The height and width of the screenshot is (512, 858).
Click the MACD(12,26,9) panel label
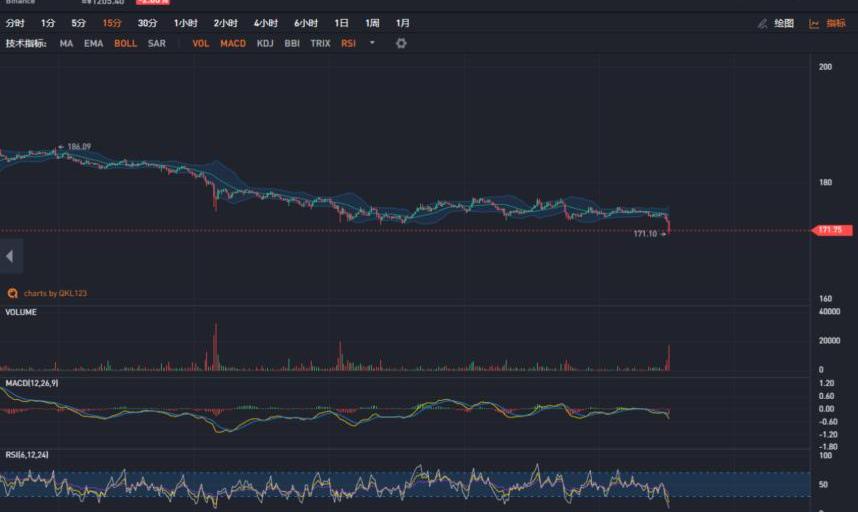click(x=32, y=383)
